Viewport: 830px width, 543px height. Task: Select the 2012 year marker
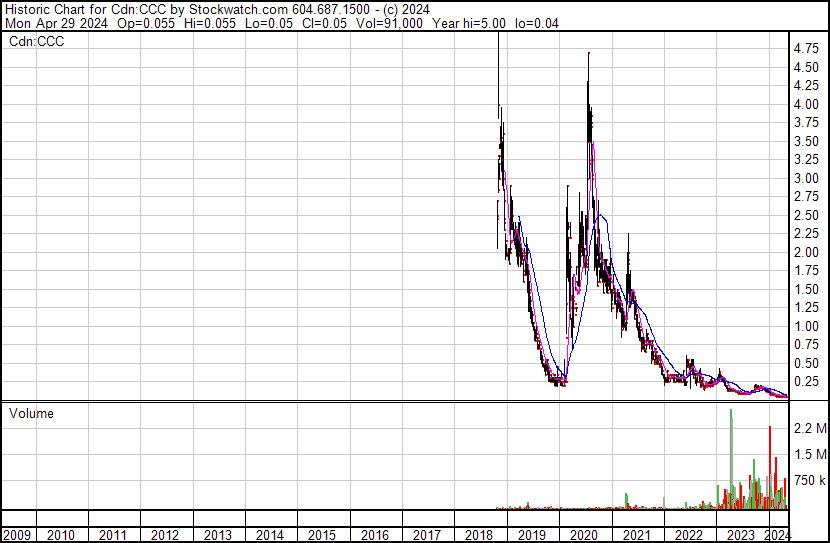pos(166,535)
